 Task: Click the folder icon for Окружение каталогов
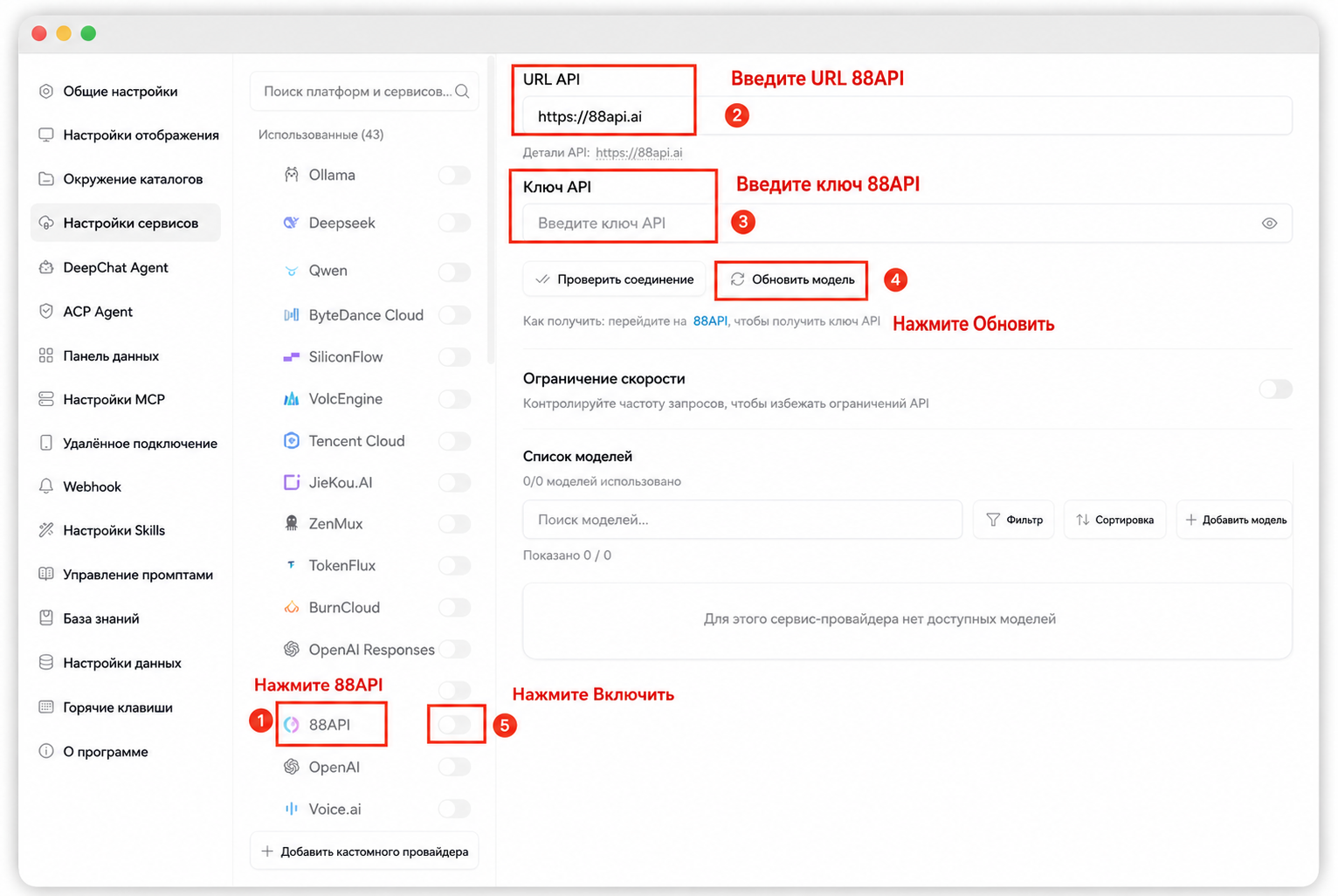coord(46,179)
